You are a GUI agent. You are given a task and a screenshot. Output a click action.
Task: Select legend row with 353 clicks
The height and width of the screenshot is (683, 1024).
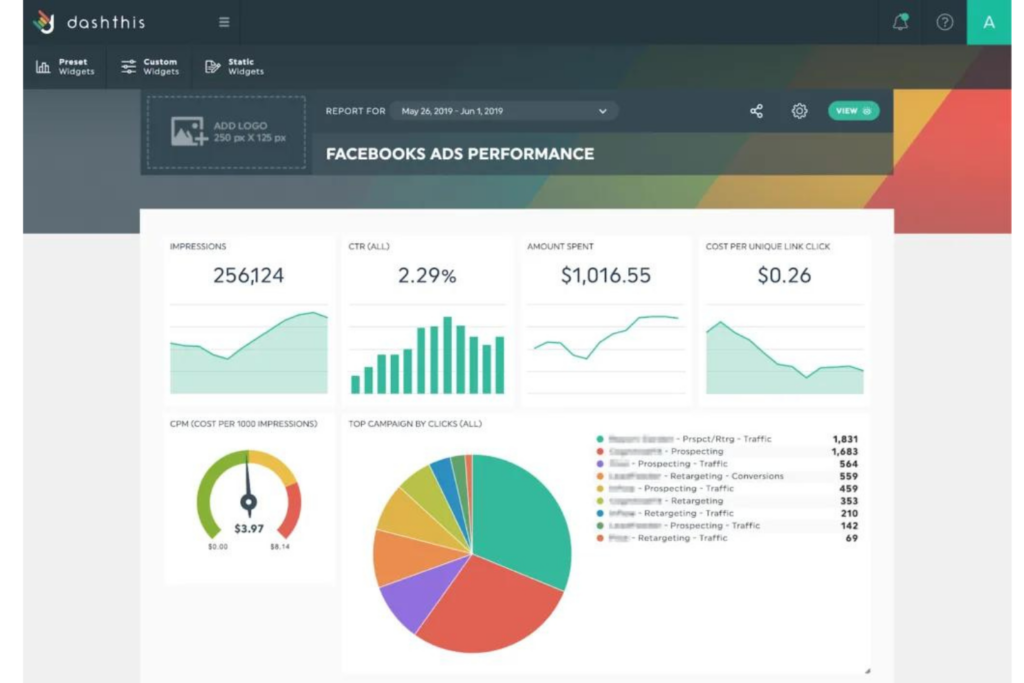point(727,501)
